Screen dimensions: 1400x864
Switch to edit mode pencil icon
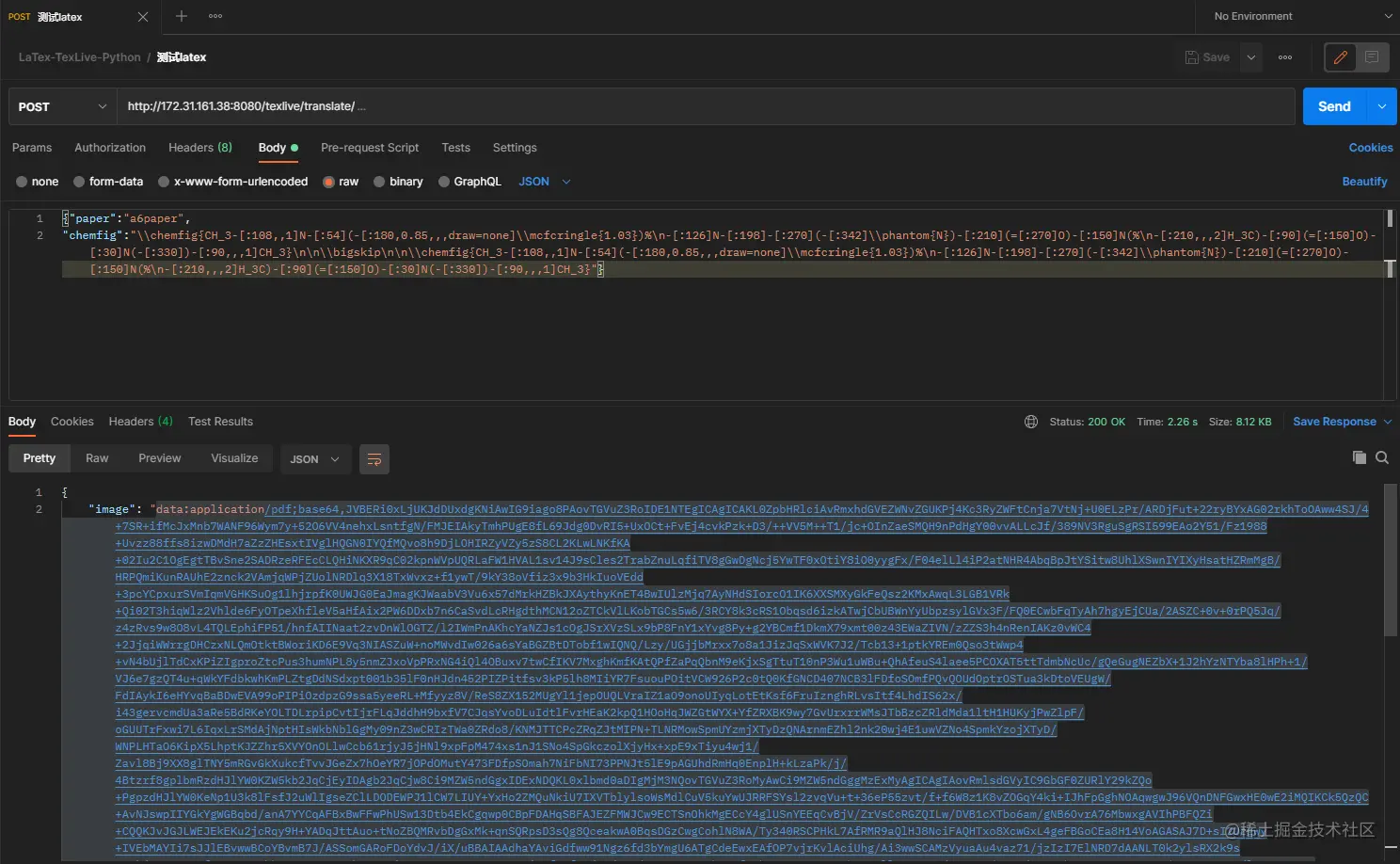point(1341,57)
